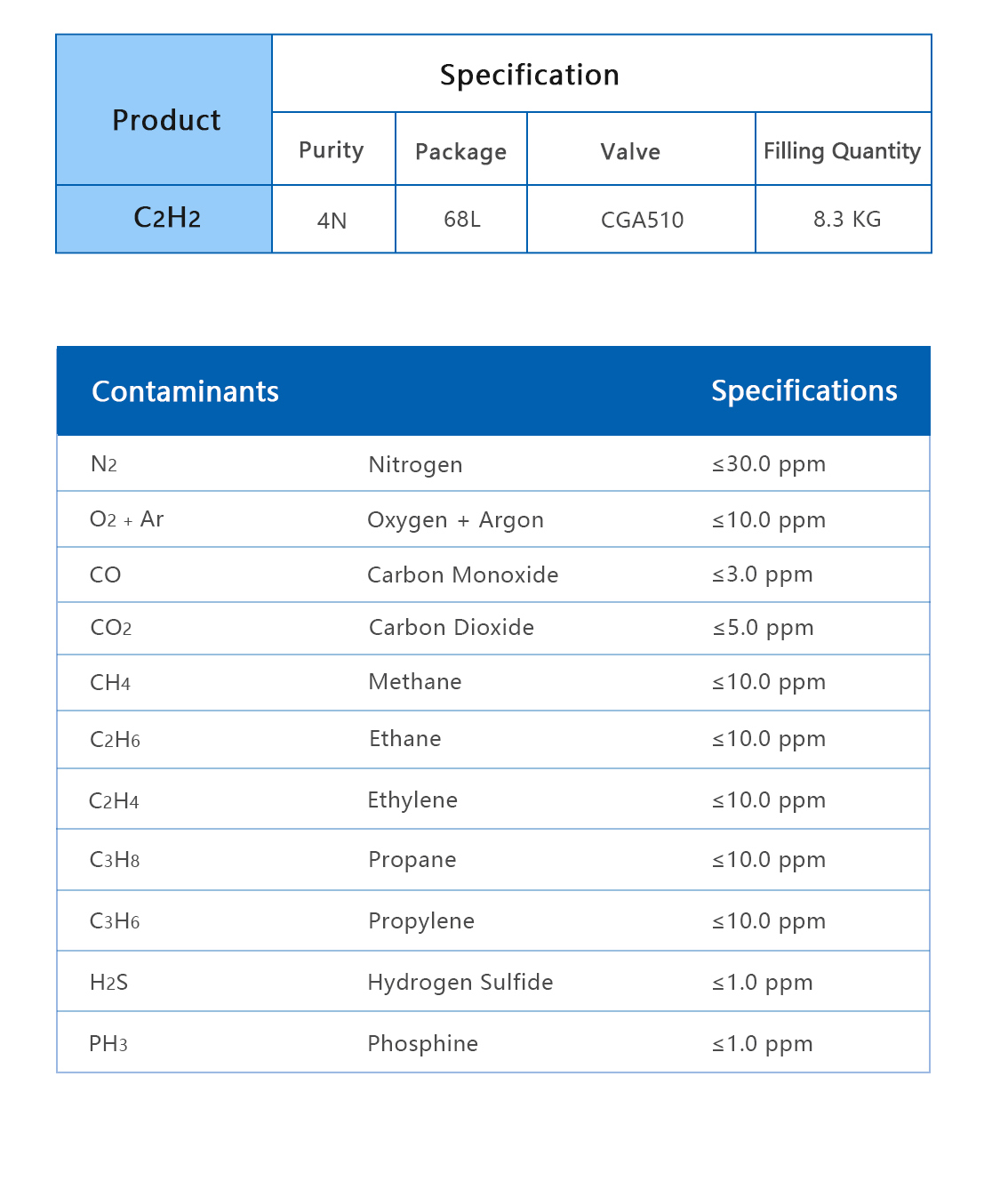Click the Contaminants header text

point(185,392)
